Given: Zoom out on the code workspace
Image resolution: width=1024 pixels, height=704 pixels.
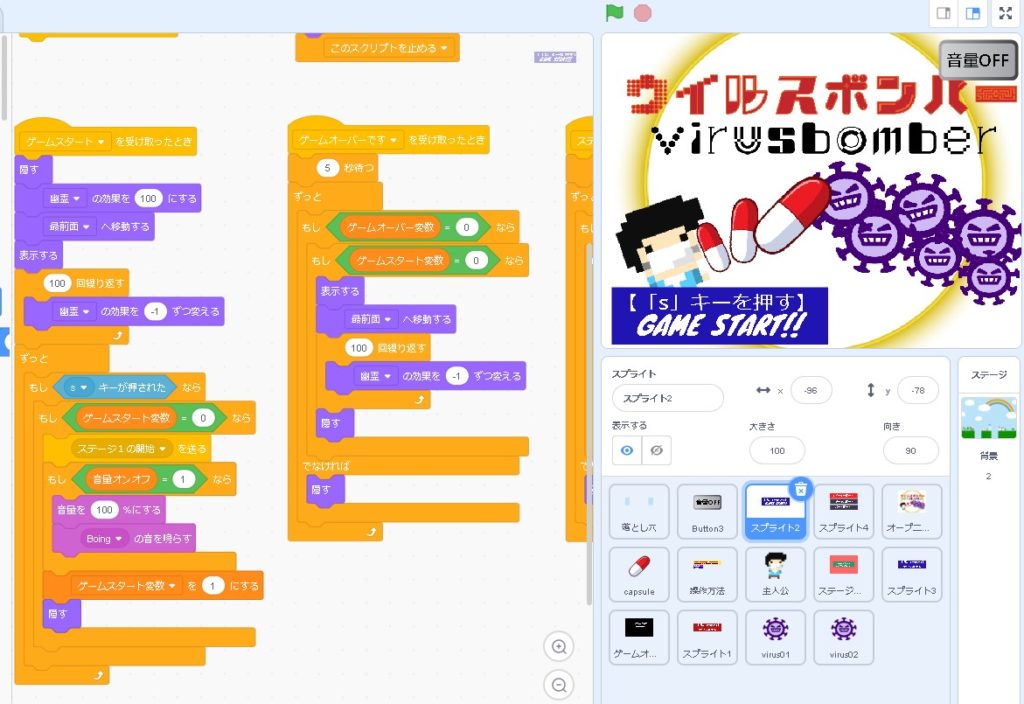Looking at the screenshot, I should tap(559, 685).
